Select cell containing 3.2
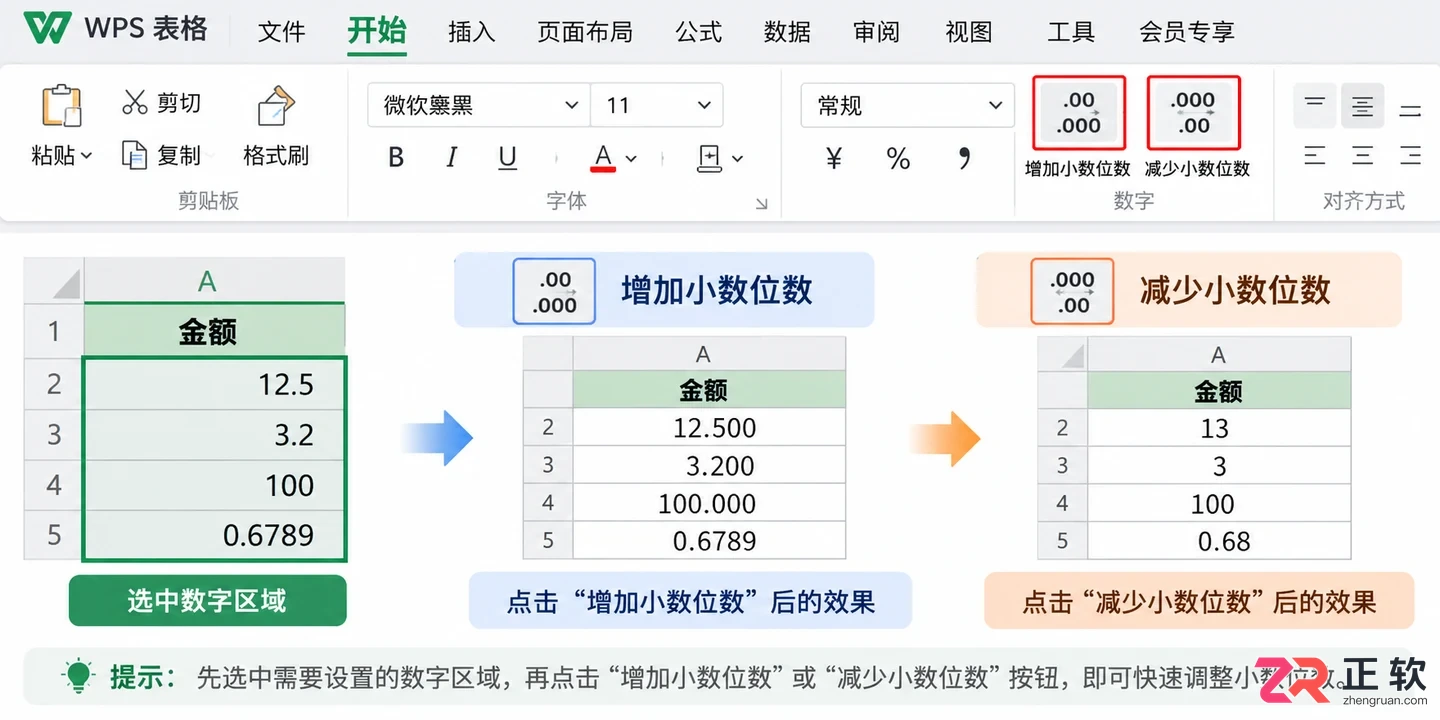The image size is (1440, 720). [215, 434]
